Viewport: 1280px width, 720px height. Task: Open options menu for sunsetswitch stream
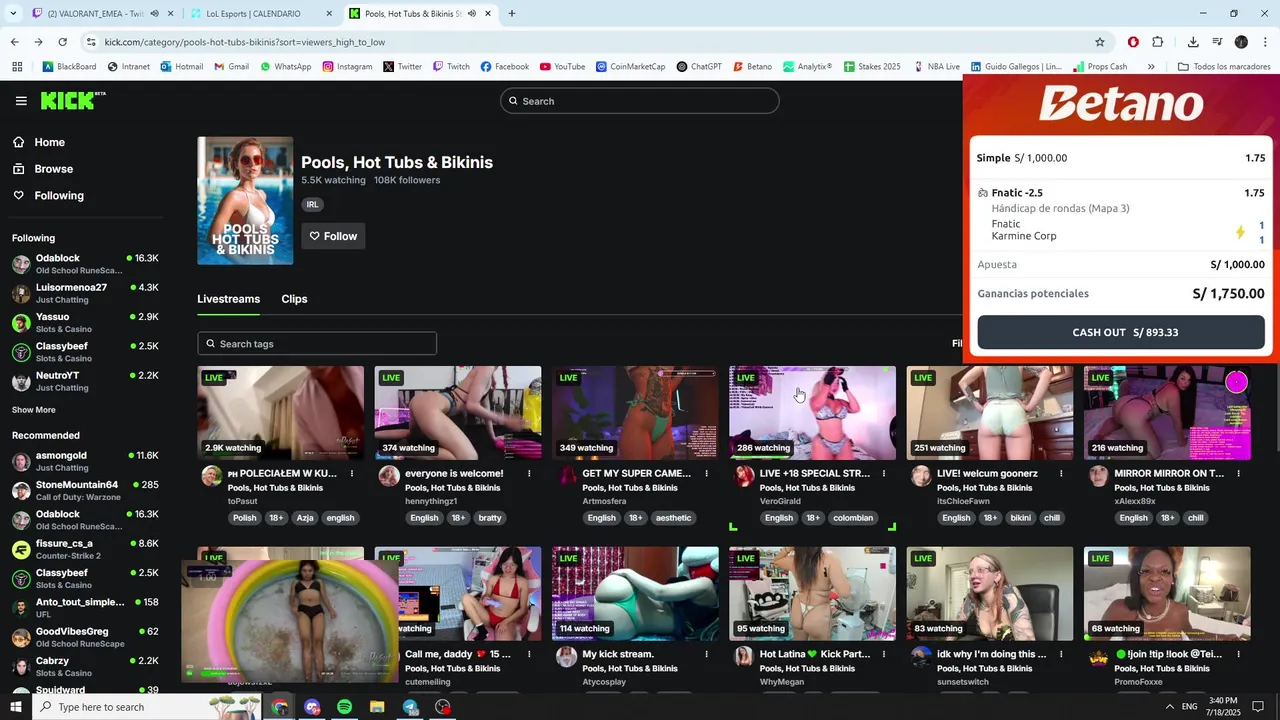click(1061, 654)
